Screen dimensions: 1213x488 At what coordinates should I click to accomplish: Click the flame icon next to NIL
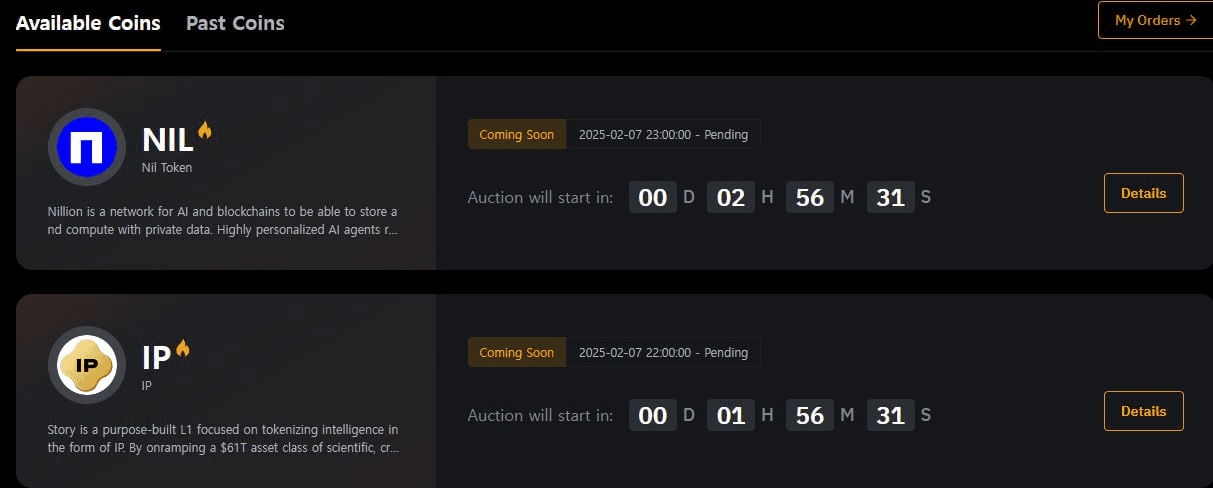pyautogui.click(x=205, y=131)
